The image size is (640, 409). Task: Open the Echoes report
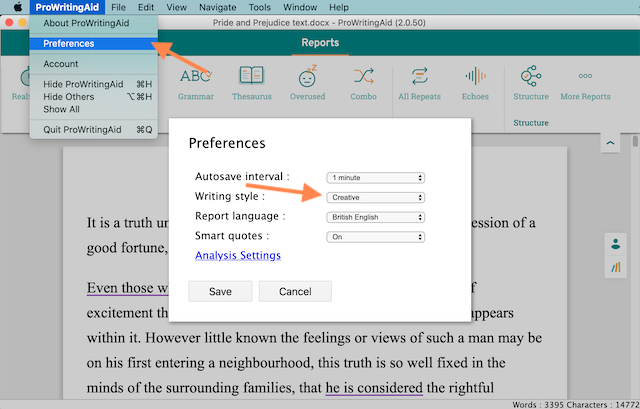(475, 84)
